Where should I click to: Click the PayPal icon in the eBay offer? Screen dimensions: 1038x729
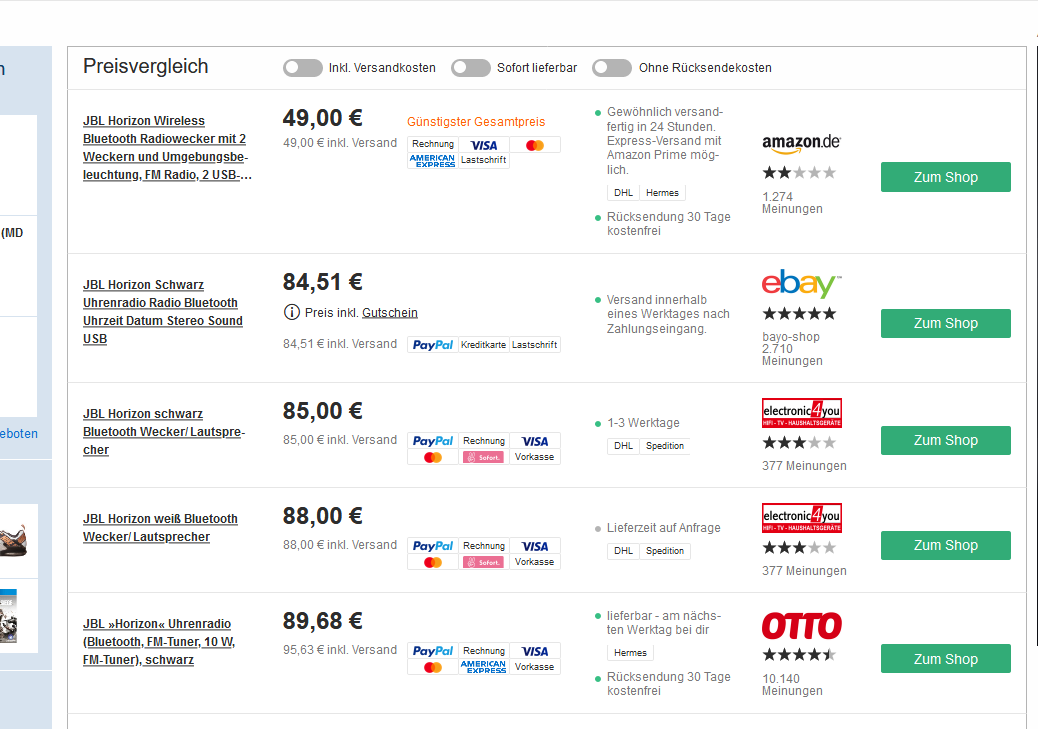click(x=433, y=345)
